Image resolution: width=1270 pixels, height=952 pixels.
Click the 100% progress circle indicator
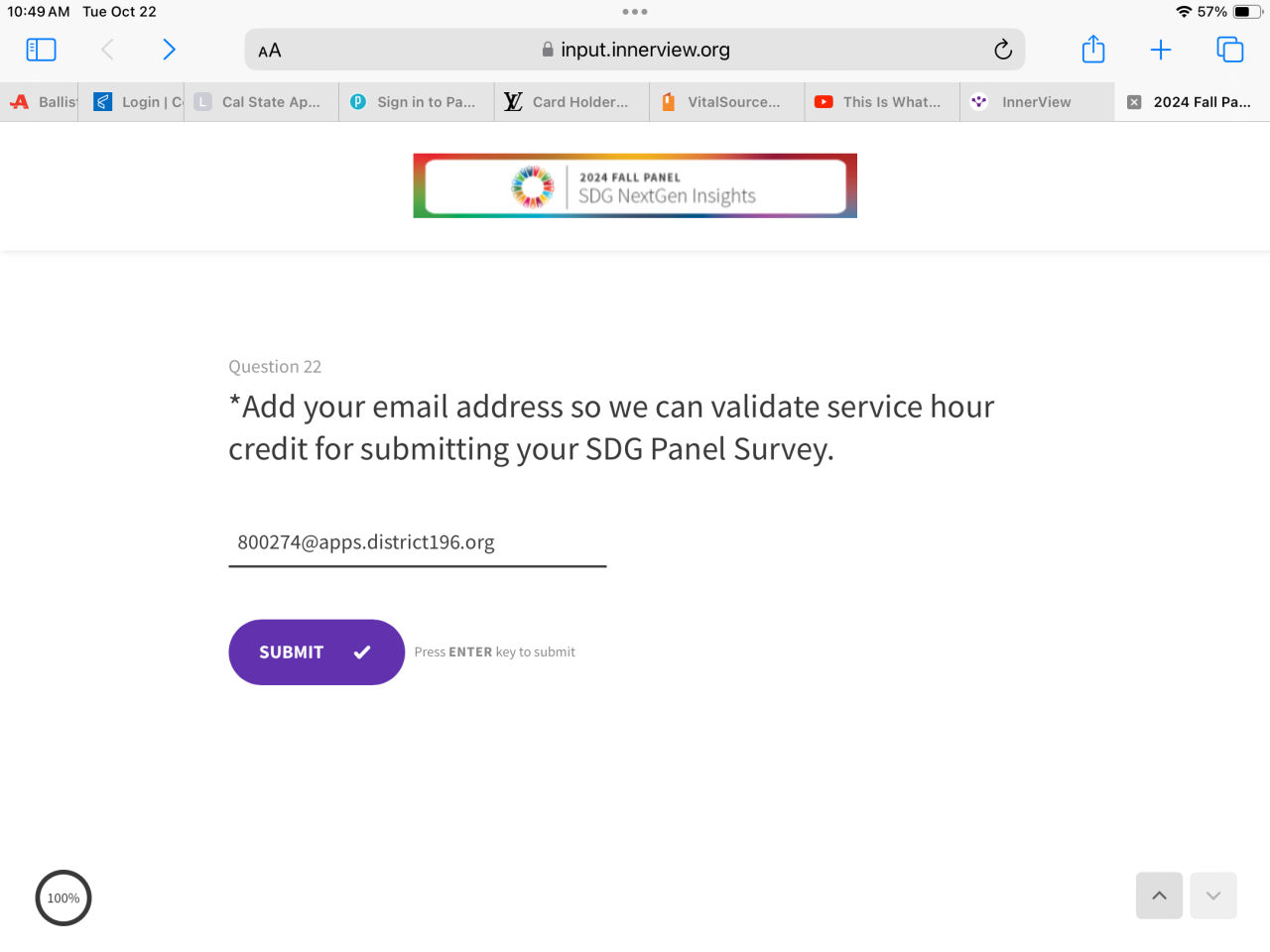[x=63, y=898]
